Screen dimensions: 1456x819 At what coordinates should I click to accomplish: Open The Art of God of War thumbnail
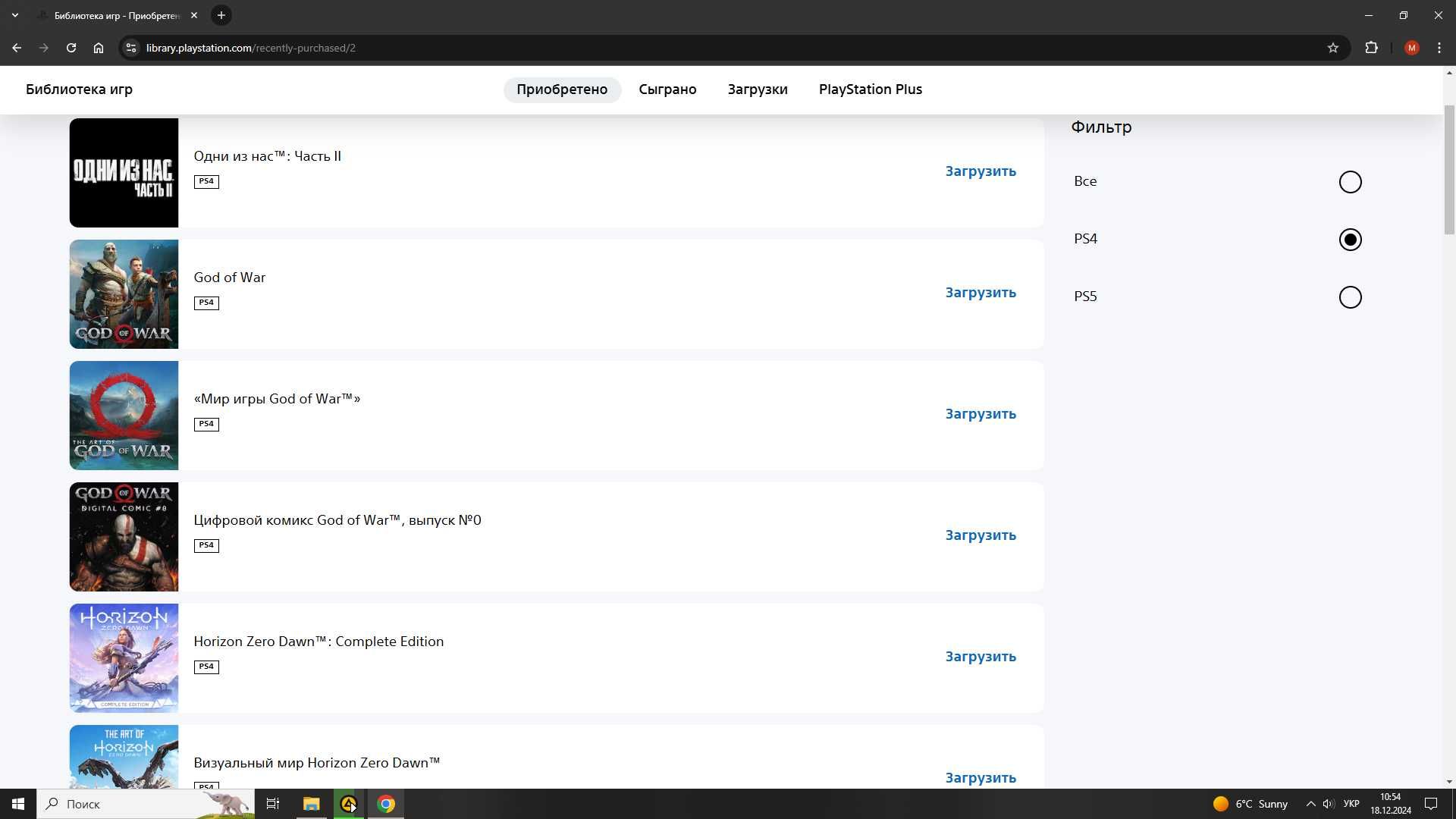point(124,416)
